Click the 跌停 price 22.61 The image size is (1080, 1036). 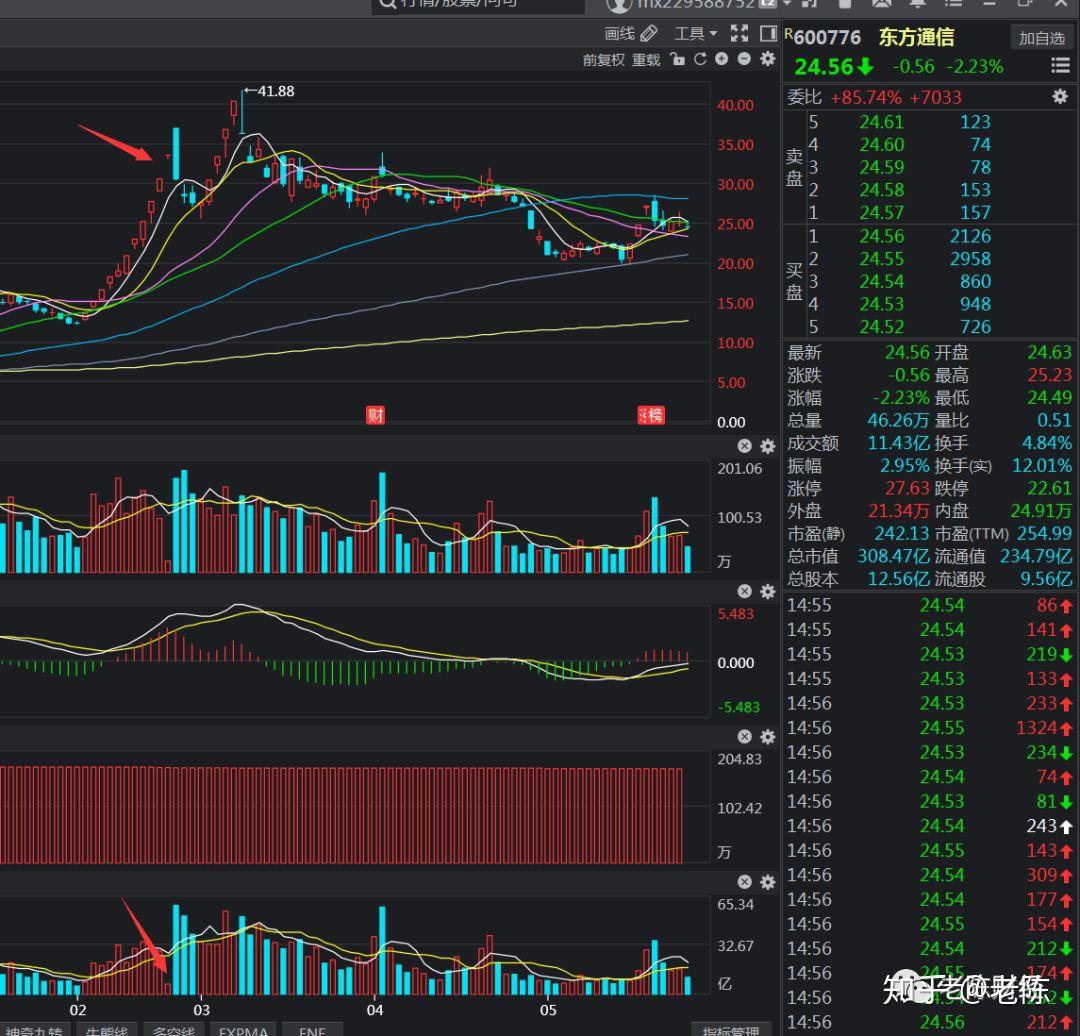1050,488
